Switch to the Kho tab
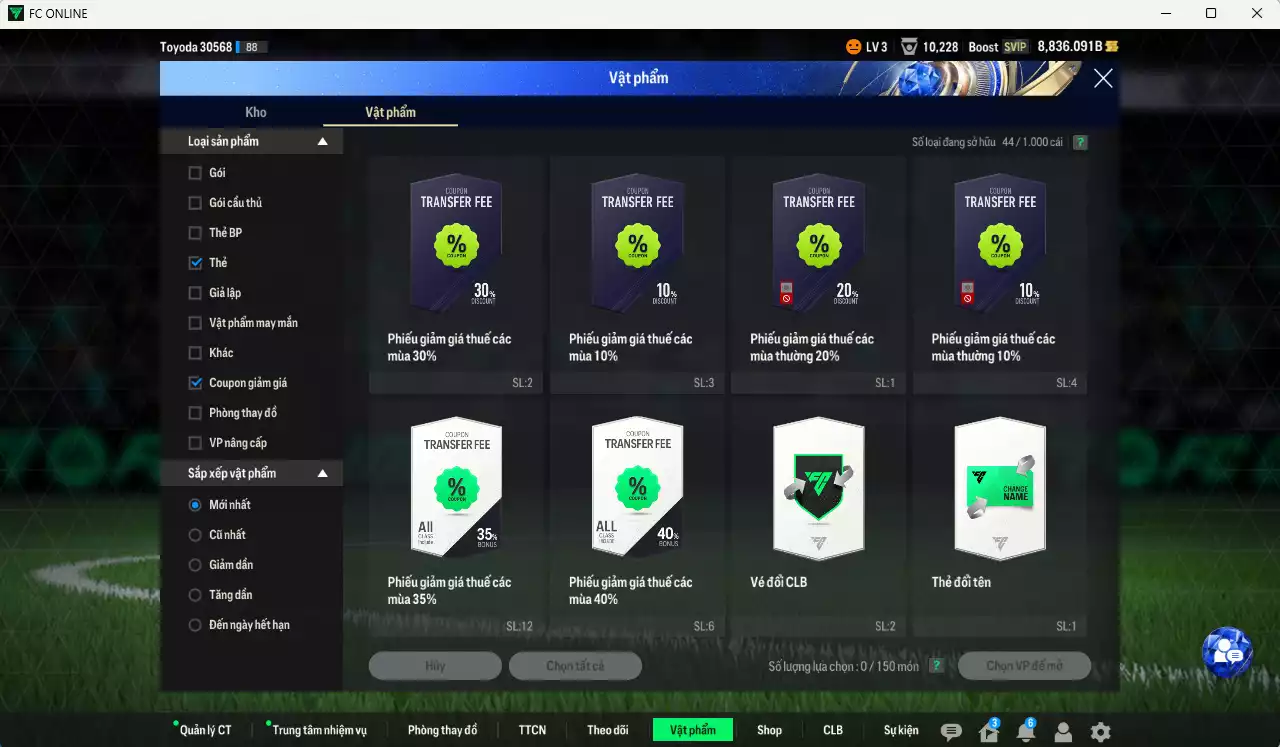The height and width of the screenshot is (747, 1280). point(256,112)
